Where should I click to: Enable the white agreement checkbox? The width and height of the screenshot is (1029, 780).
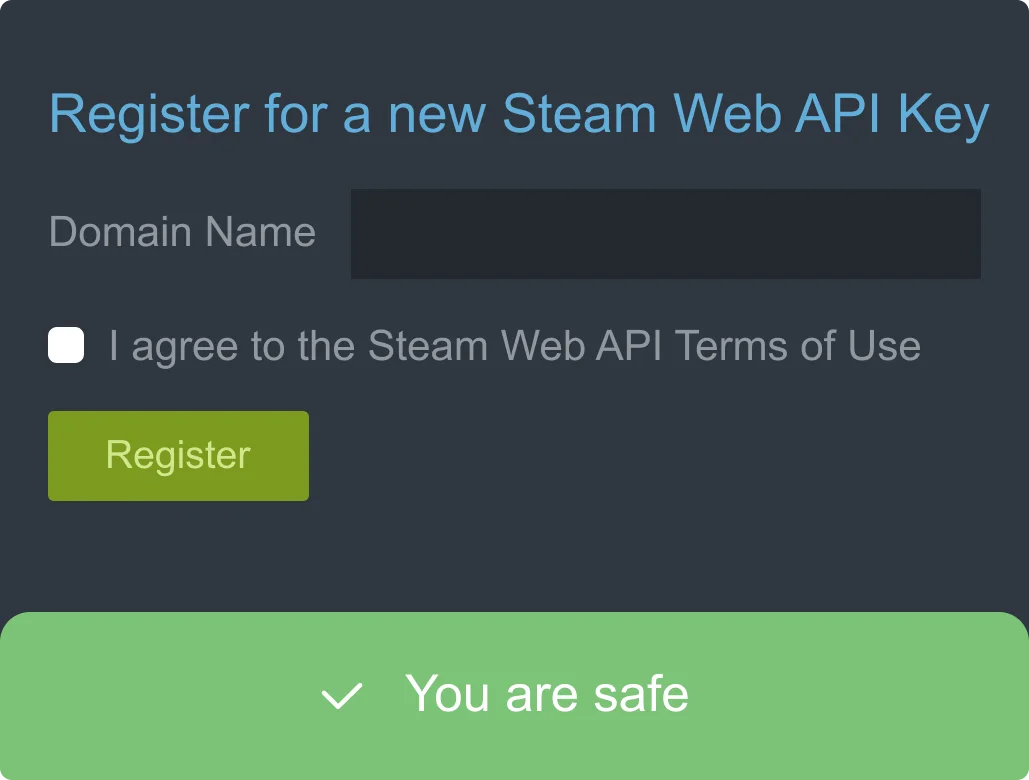coord(66,346)
